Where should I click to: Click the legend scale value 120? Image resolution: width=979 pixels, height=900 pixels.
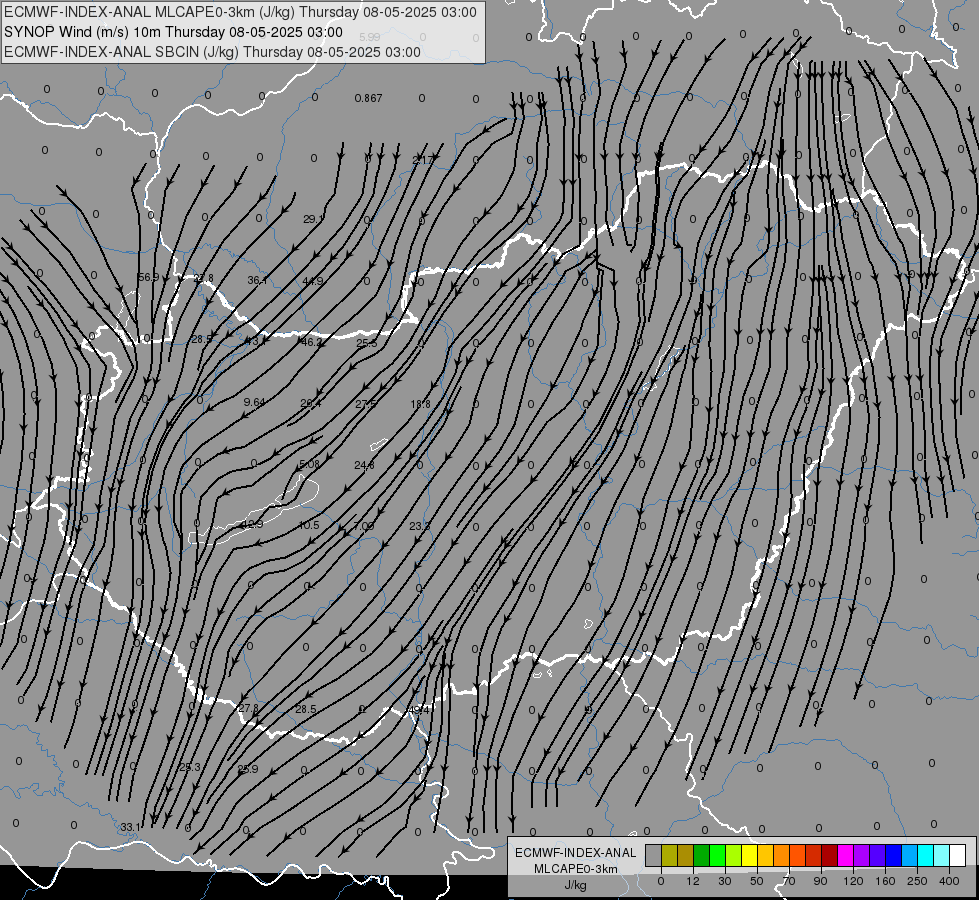(853, 881)
